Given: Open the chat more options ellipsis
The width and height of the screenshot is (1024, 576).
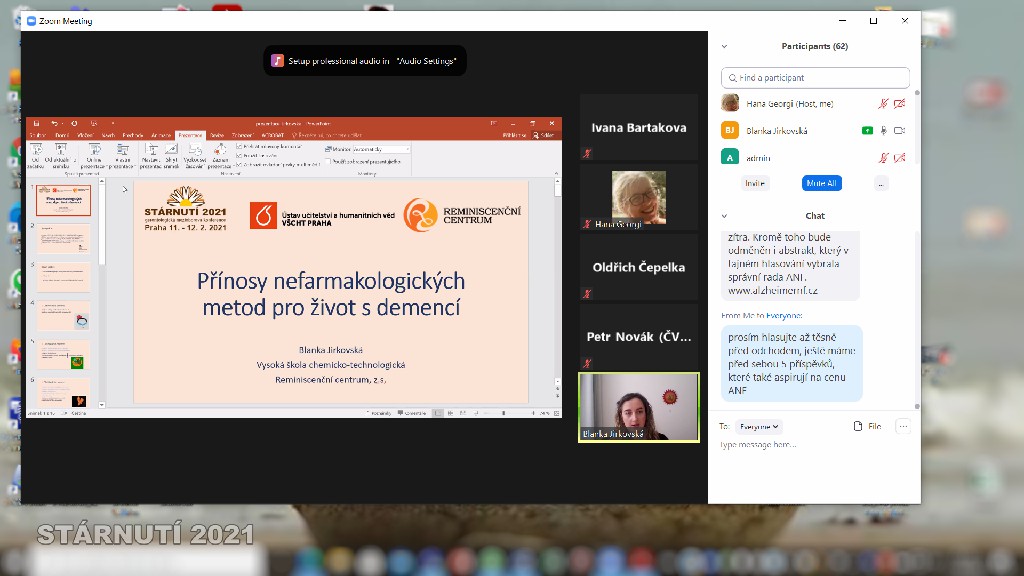Looking at the screenshot, I should click(903, 426).
